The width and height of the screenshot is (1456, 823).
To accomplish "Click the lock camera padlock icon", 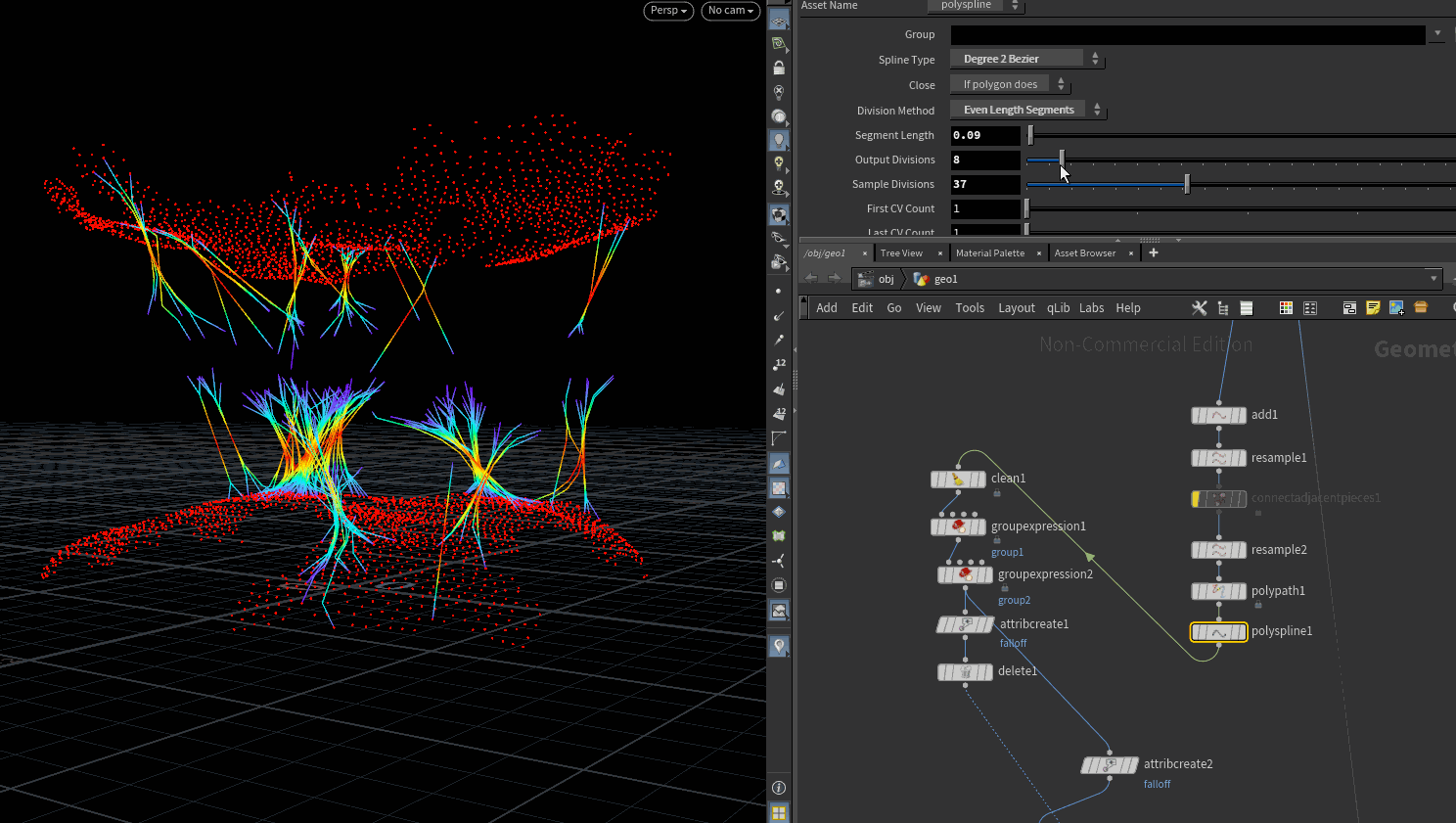I will (779, 69).
